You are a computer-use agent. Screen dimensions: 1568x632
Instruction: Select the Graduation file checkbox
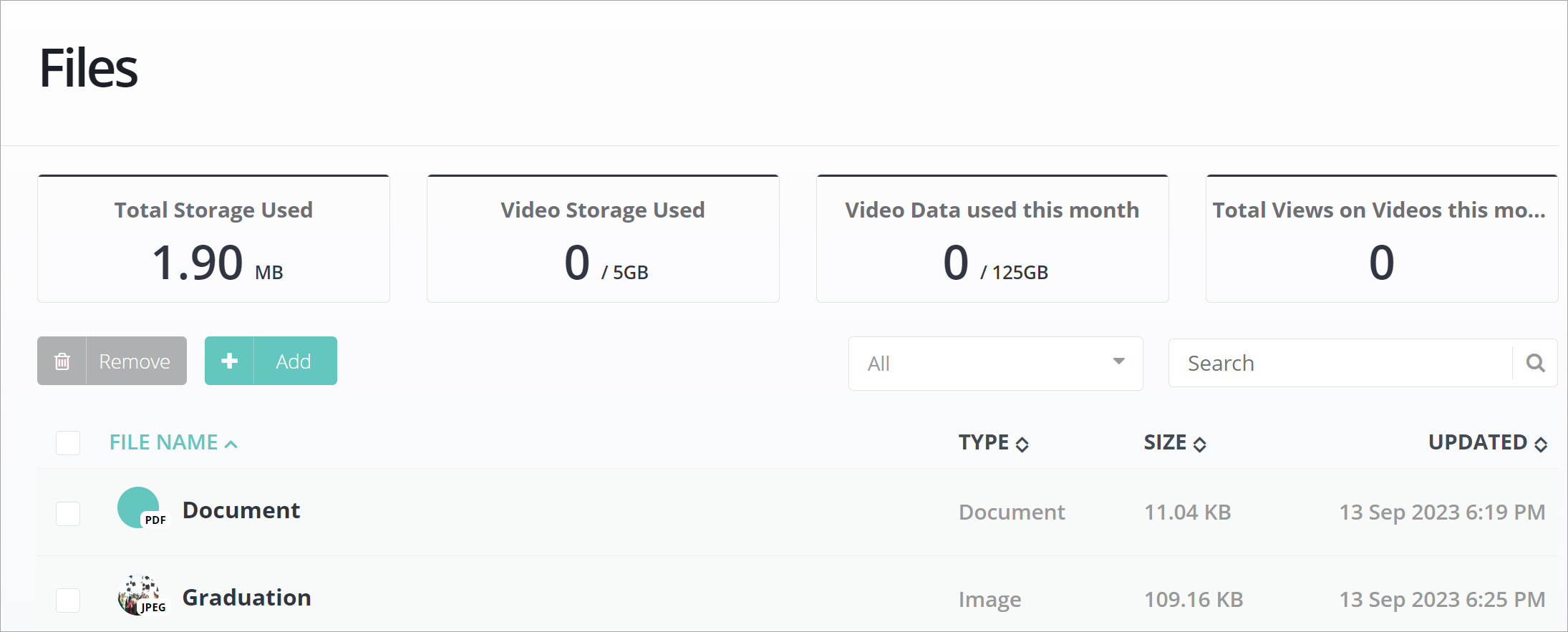[68, 600]
